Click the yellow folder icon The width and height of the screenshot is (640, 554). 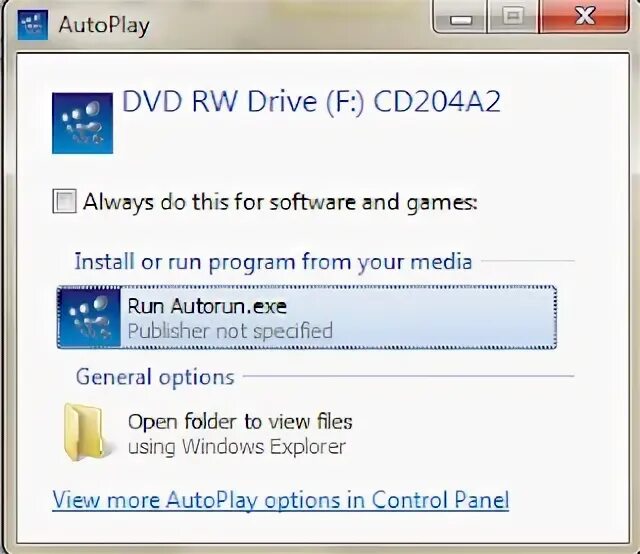click(84, 432)
